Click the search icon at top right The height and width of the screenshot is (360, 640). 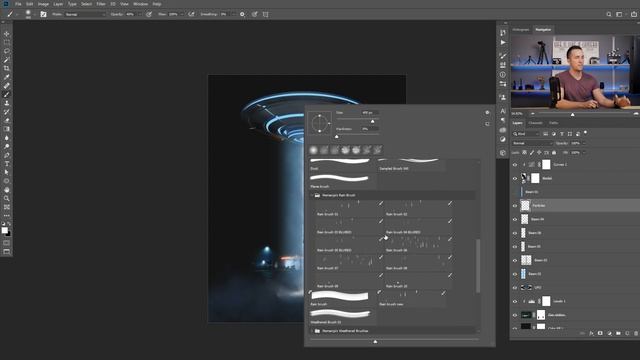[609, 14]
